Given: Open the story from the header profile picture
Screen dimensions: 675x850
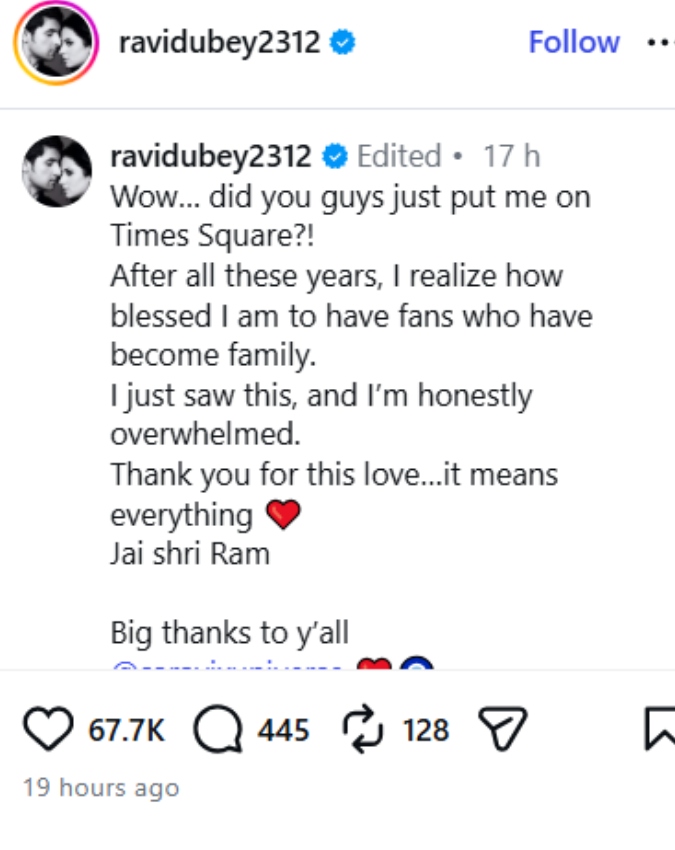Looking at the screenshot, I should click(55, 45).
